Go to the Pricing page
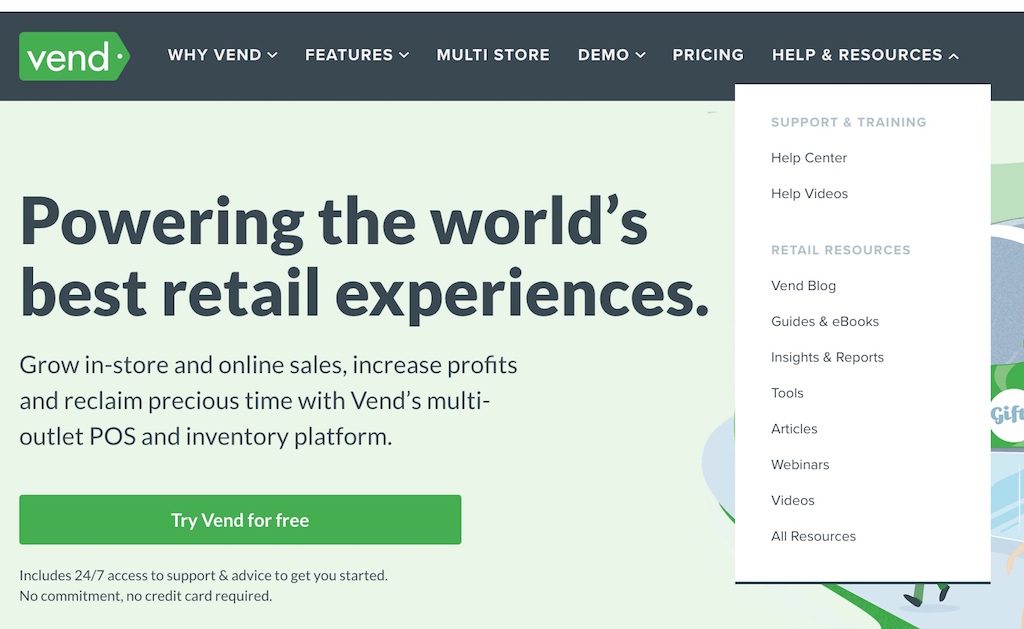The height and width of the screenshot is (629, 1024). (x=708, y=55)
